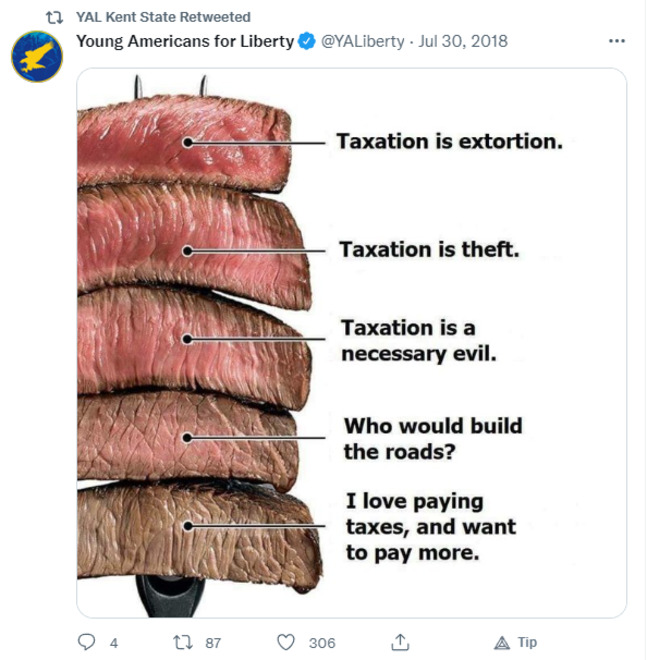The width and height of the screenshot is (647, 660).
Task: Click the reply count 4
Action: point(114,643)
